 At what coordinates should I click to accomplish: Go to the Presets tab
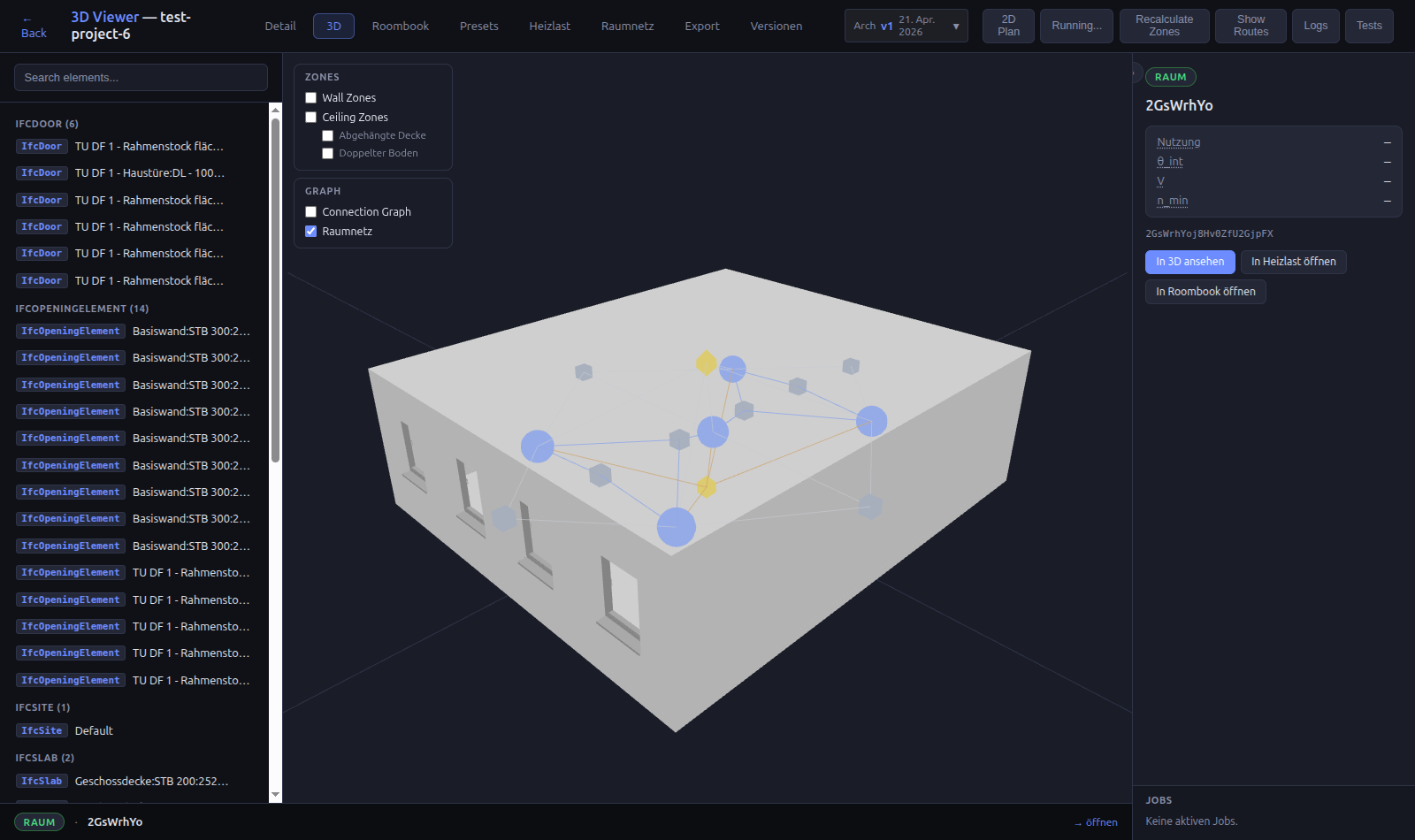pyautogui.click(x=479, y=27)
